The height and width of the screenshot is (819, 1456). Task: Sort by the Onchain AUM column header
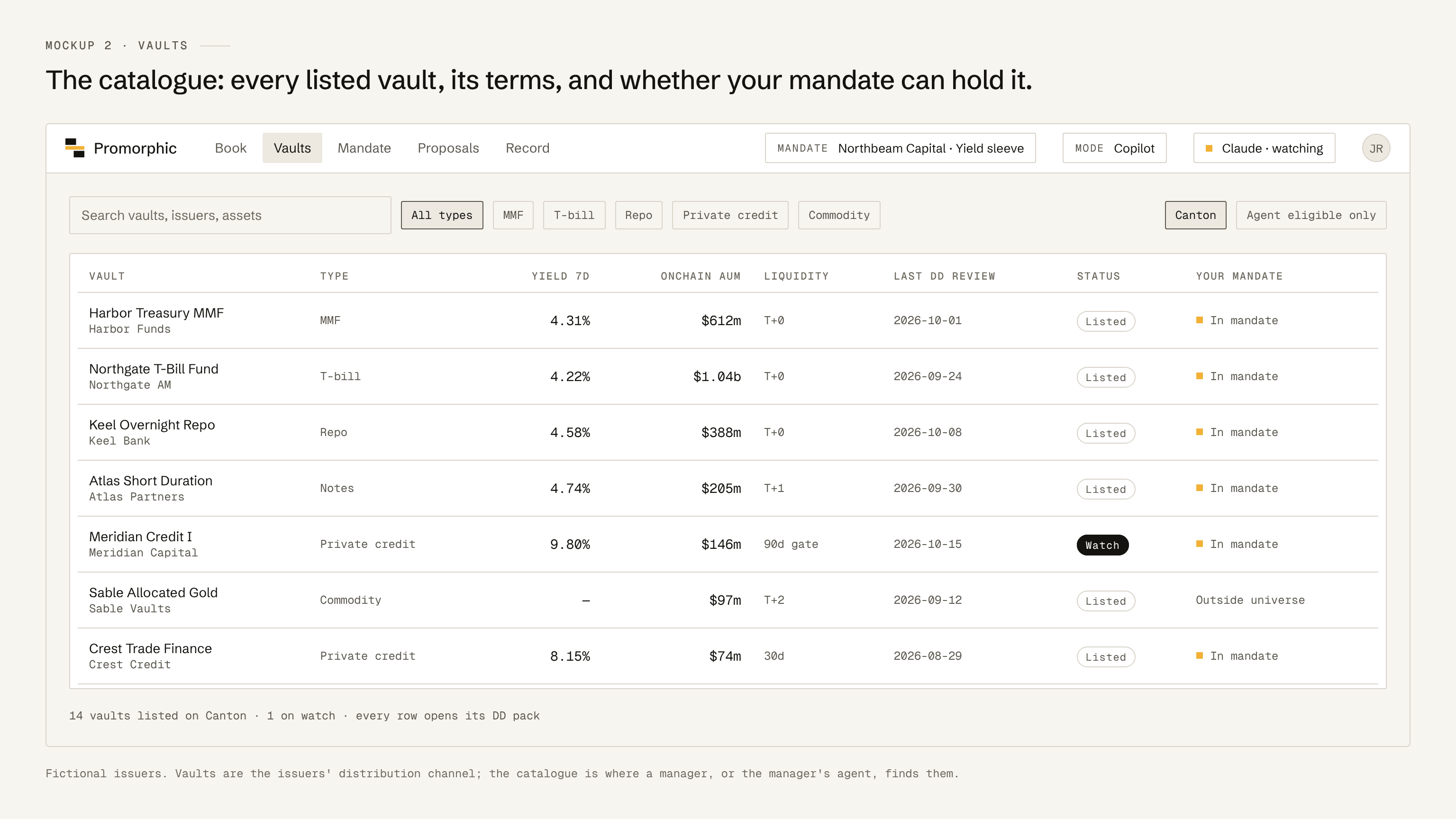coord(701,276)
